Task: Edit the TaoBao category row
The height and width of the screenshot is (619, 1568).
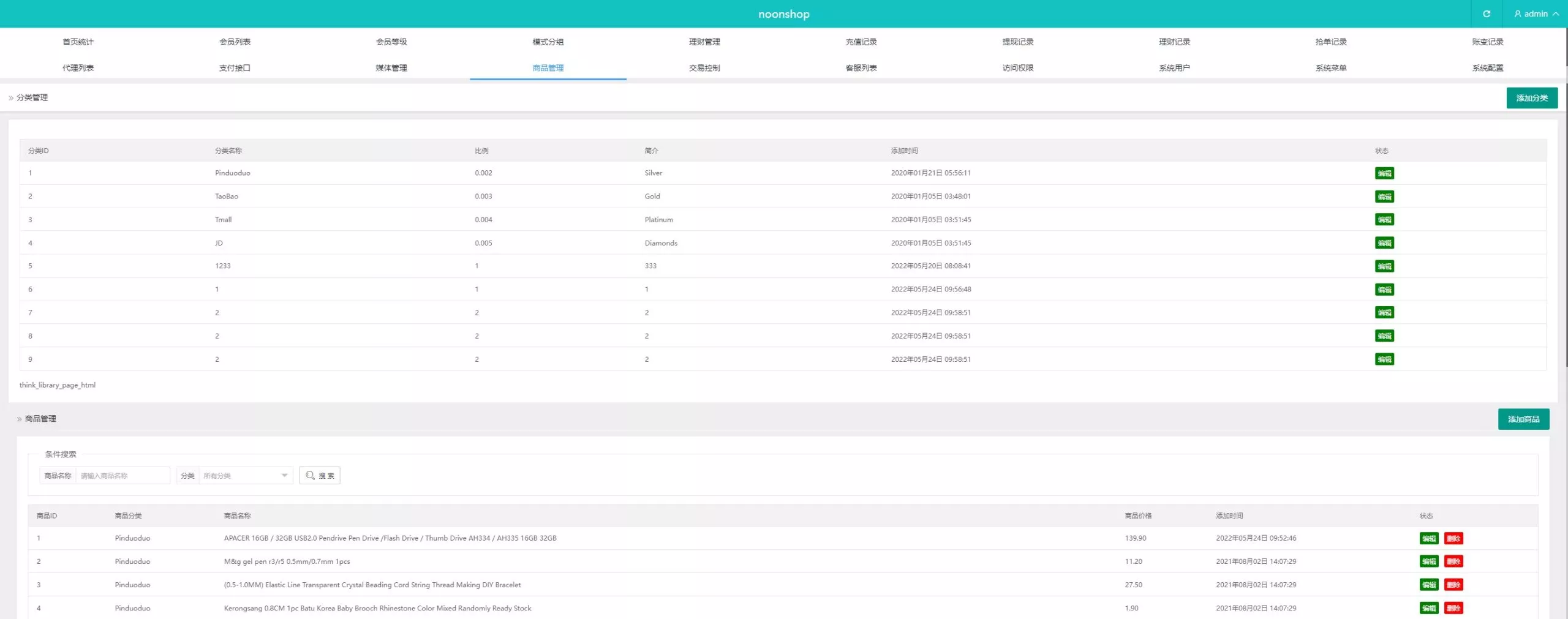Action: tap(1384, 197)
